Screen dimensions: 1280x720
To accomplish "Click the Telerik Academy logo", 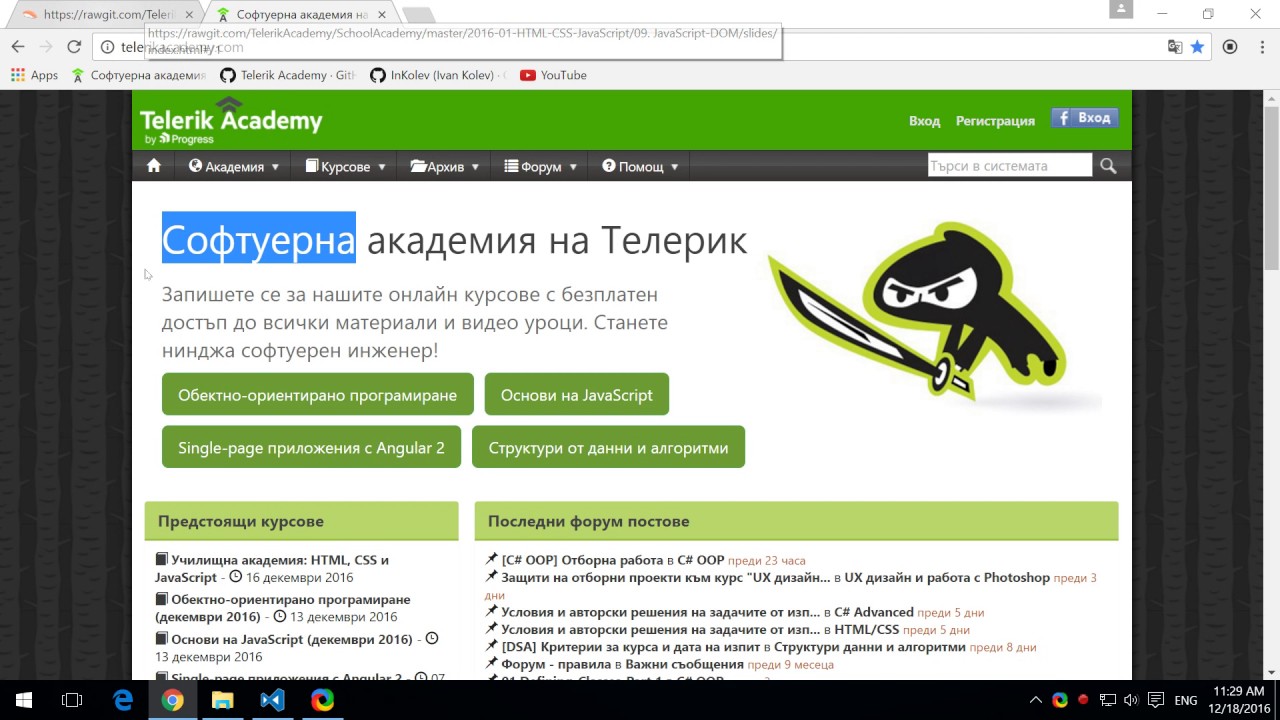I will click(231, 121).
